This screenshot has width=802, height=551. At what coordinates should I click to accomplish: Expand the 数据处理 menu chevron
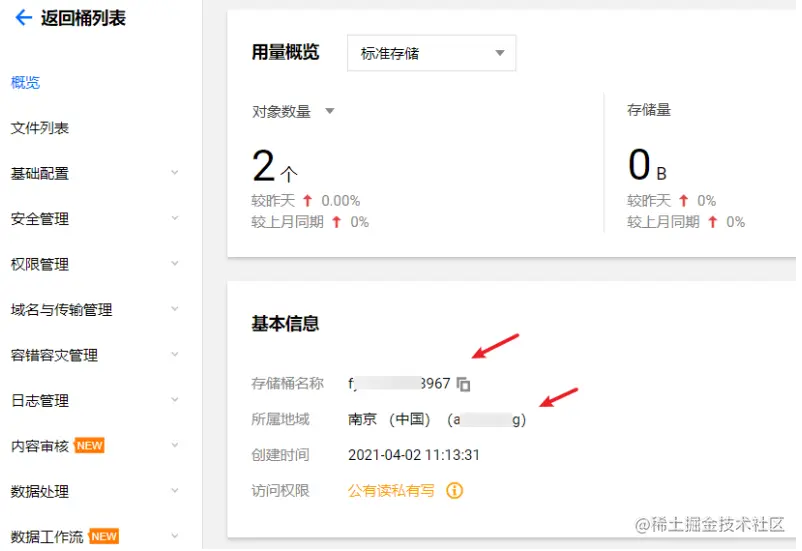pos(175,491)
